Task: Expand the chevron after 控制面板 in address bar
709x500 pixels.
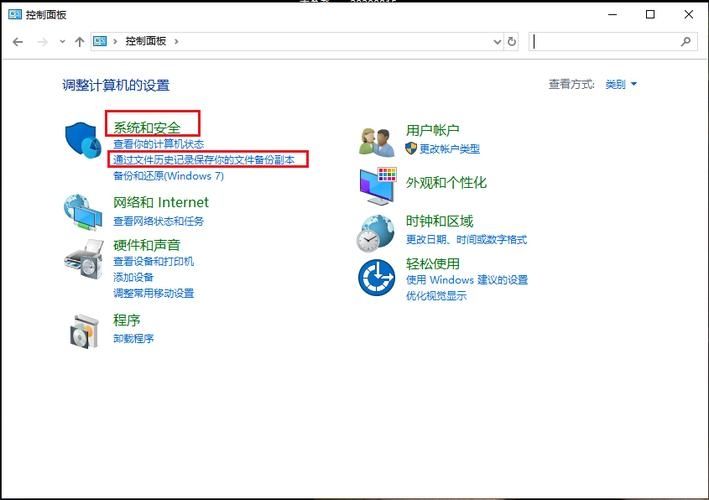Action: (x=176, y=42)
